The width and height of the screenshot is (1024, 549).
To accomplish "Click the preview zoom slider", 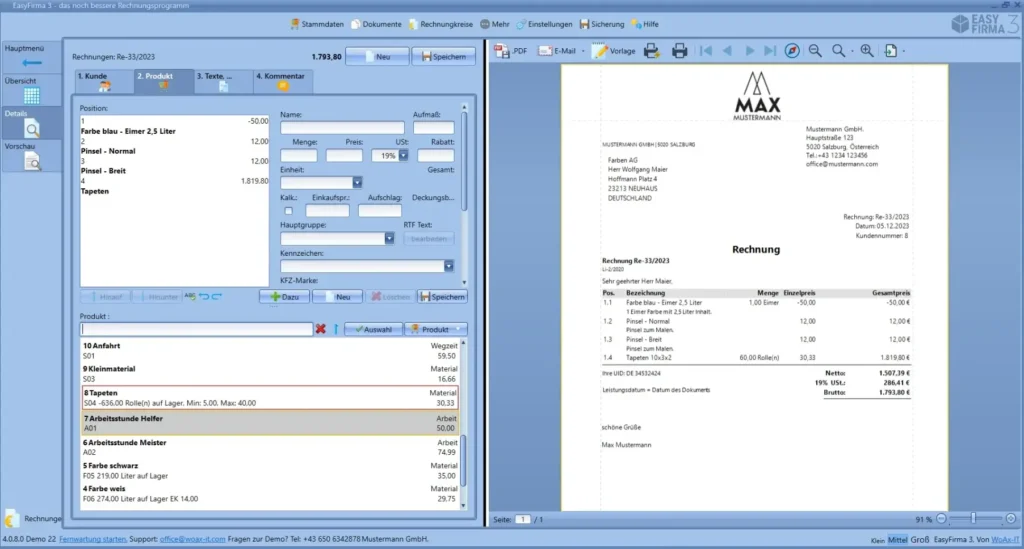I will pos(972,519).
